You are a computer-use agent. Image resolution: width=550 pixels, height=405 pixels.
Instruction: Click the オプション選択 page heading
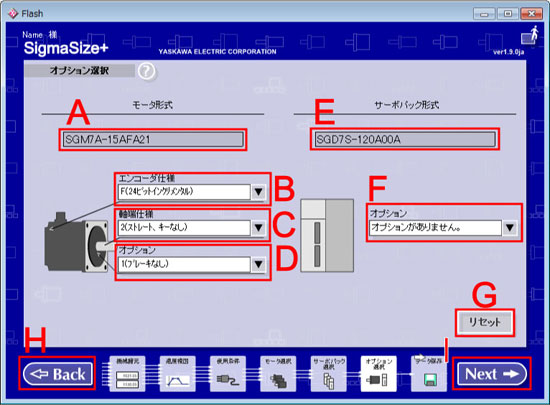click(x=79, y=70)
